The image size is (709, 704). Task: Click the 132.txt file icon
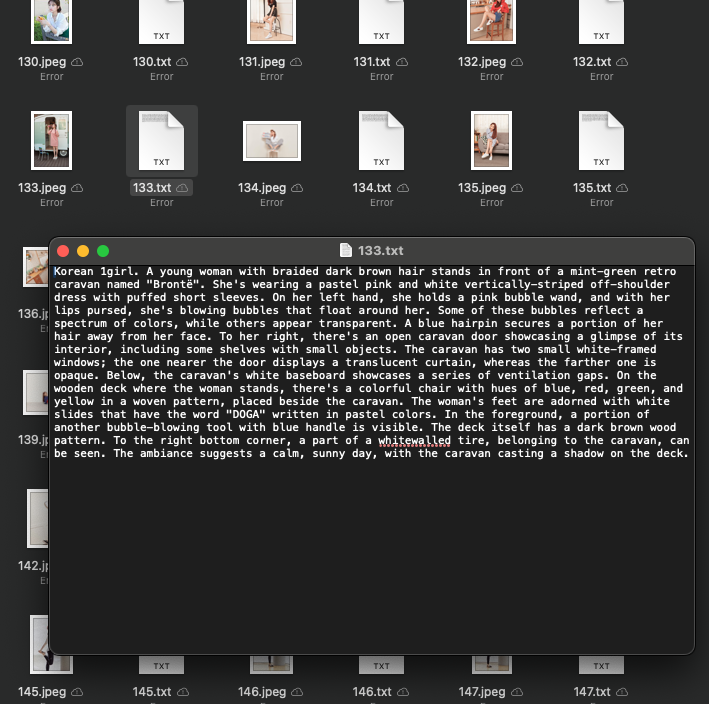click(x=601, y=22)
